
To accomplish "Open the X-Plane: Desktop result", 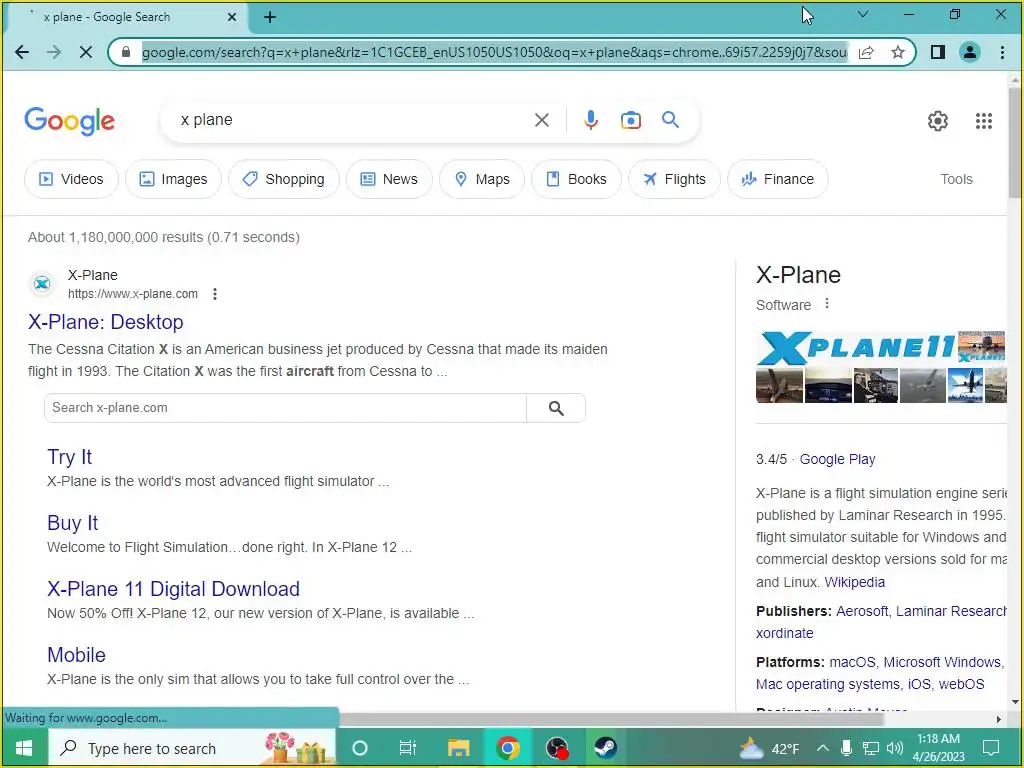I will point(106,322).
